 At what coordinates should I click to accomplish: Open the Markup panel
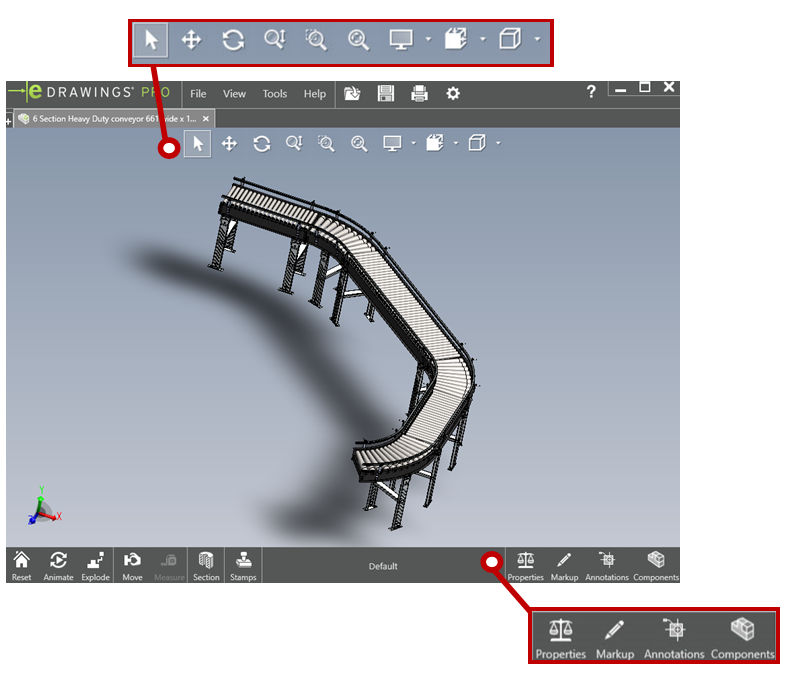(564, 566)
